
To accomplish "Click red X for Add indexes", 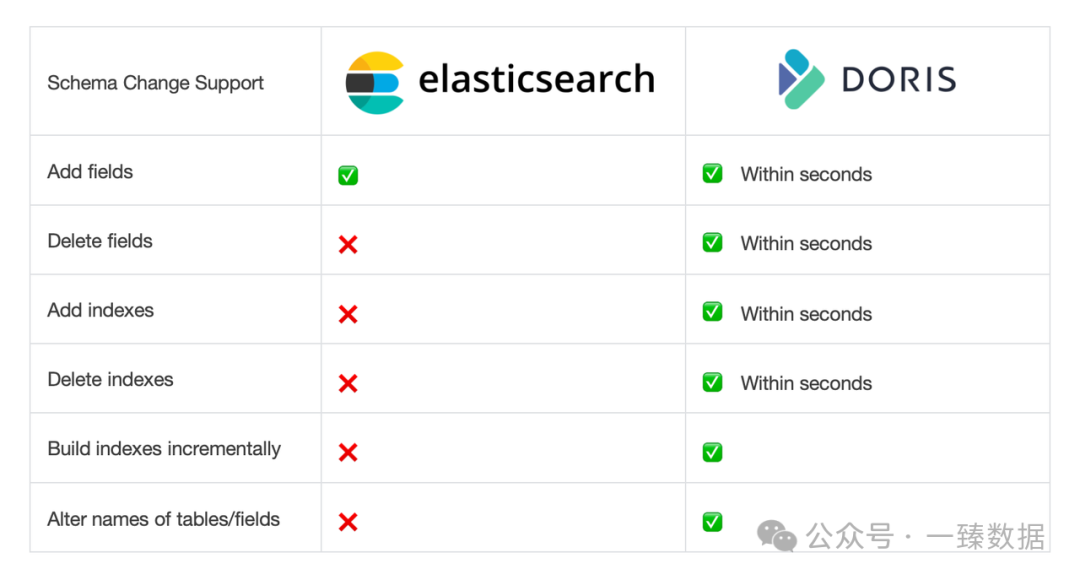I will (348, 314).
